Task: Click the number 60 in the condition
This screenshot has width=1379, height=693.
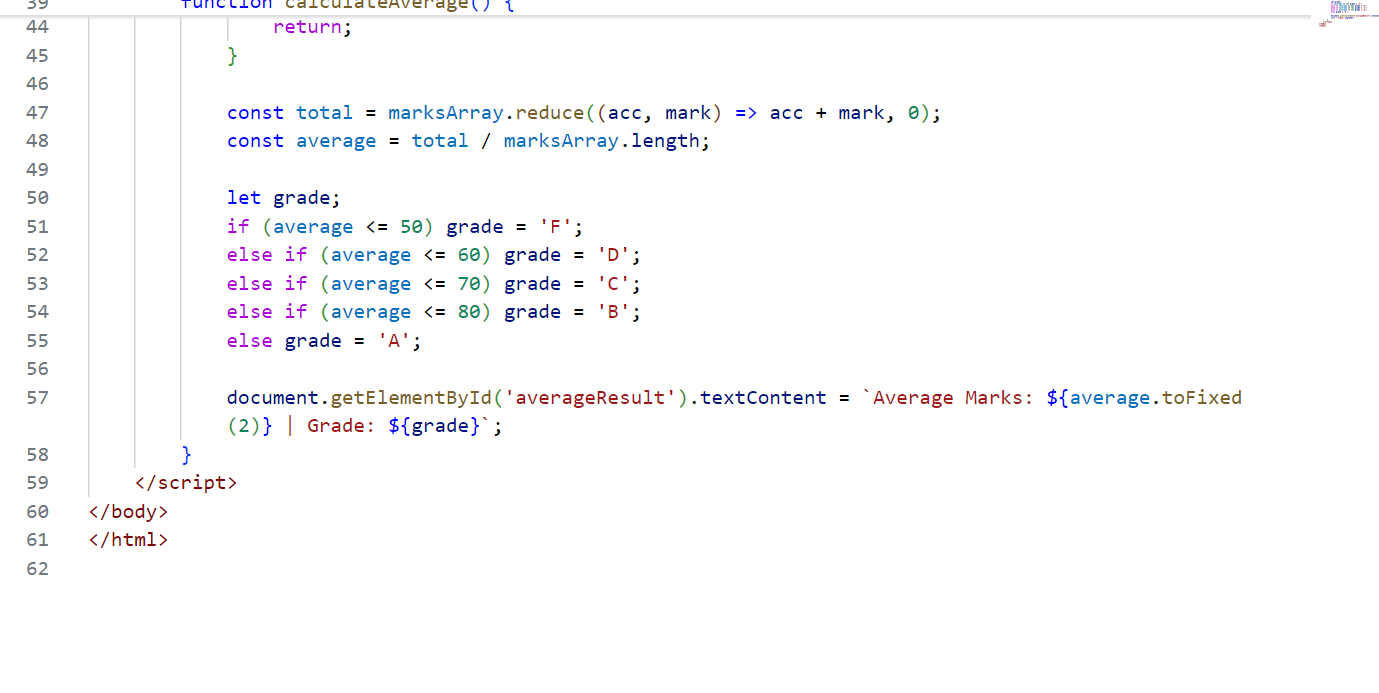Action: (469, 255)
